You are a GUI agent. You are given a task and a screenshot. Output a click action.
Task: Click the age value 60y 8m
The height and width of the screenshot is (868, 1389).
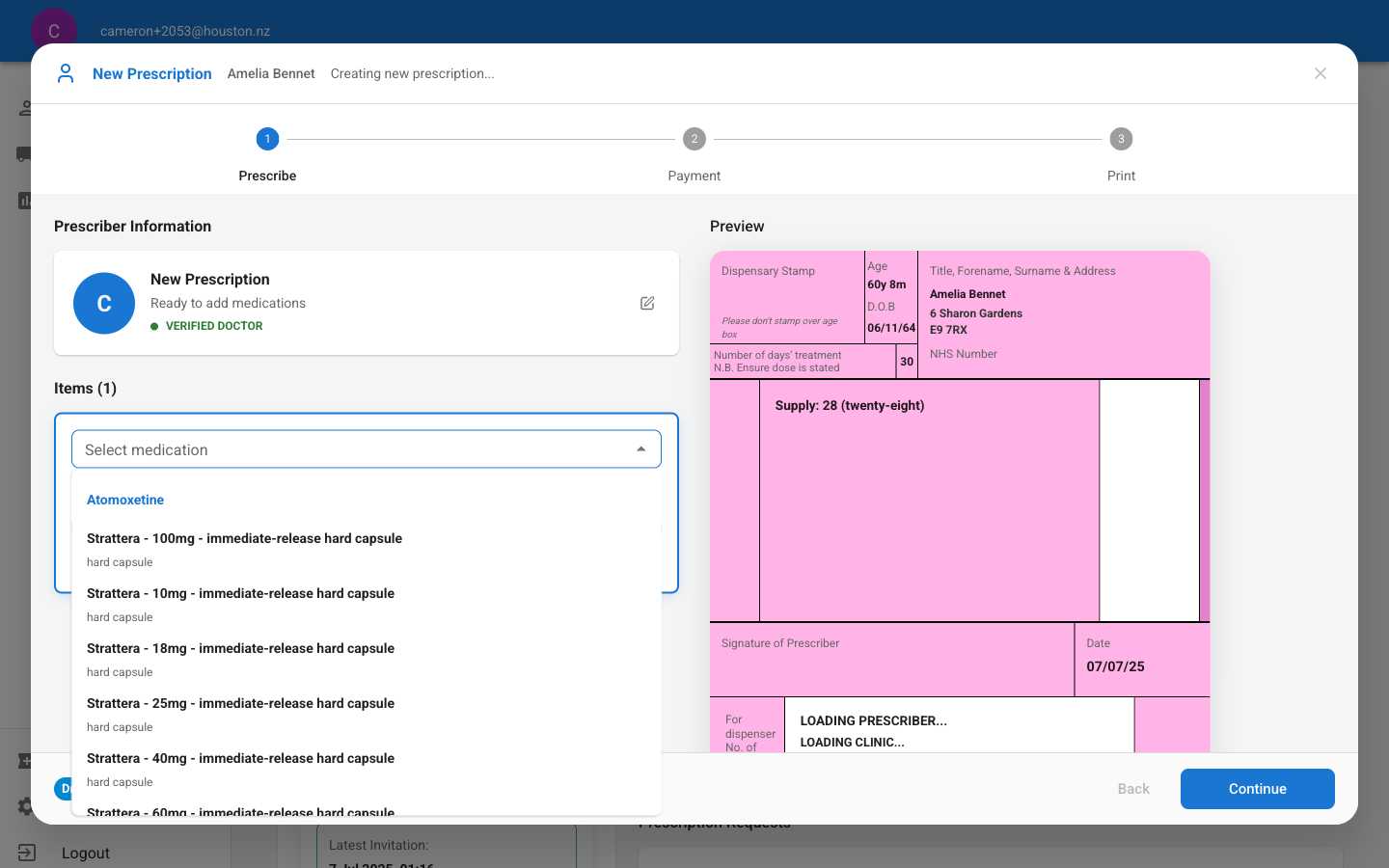click(886, 285)
